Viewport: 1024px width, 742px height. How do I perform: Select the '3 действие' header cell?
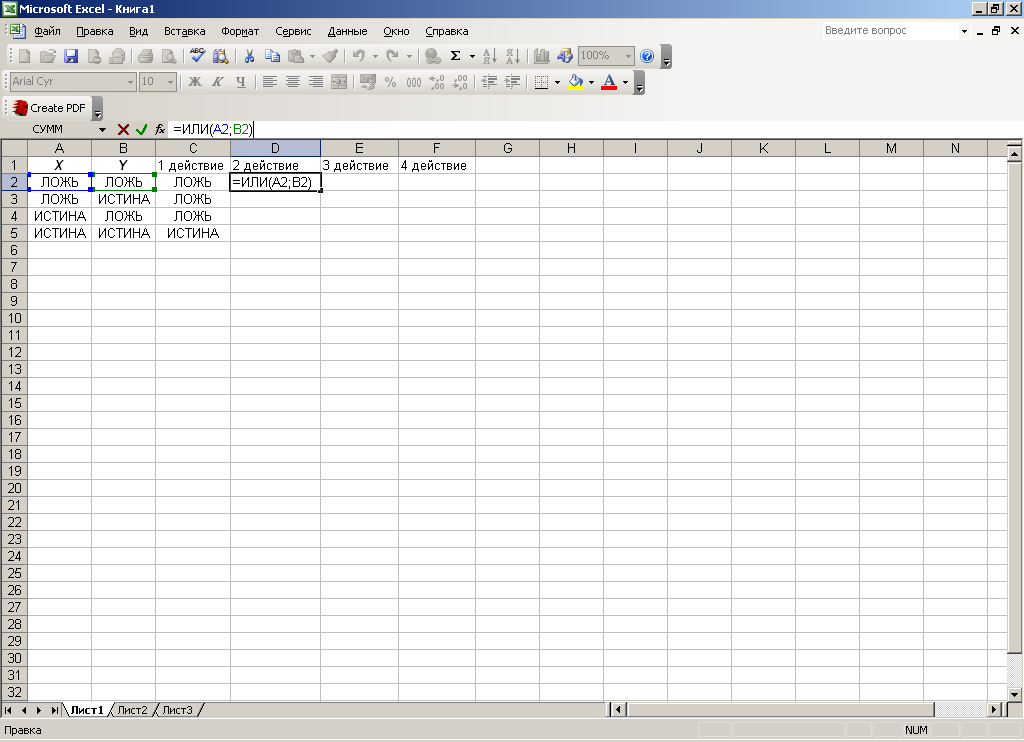[x=359, y=165]
